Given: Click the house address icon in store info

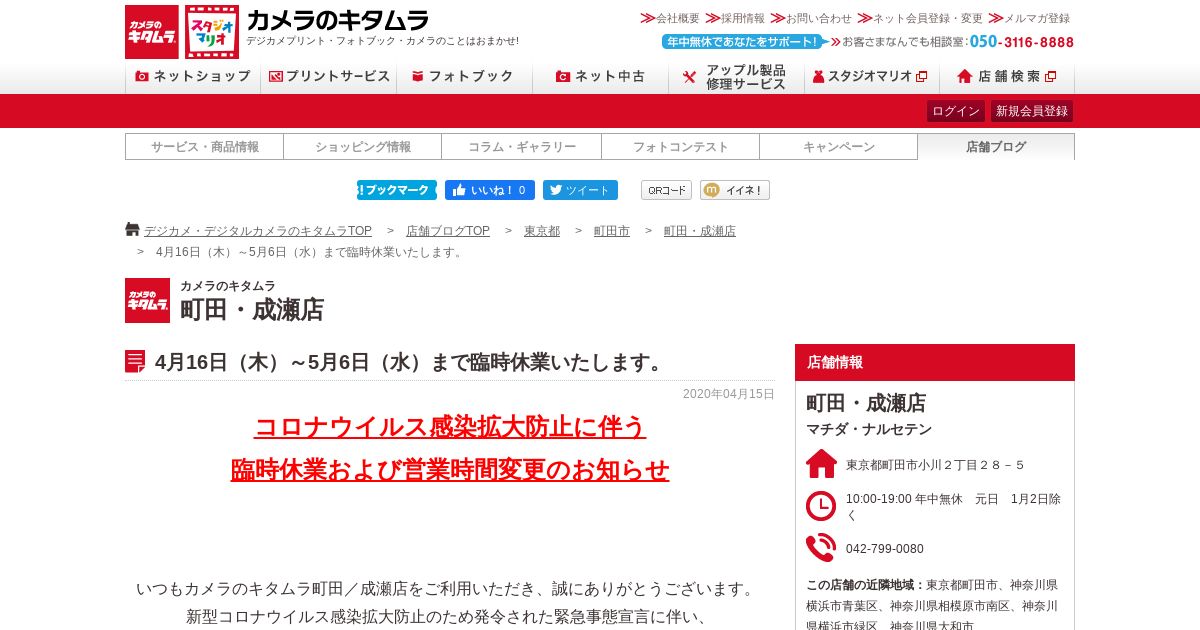Looking at the screenshot, I should click(x=821, y=464).
